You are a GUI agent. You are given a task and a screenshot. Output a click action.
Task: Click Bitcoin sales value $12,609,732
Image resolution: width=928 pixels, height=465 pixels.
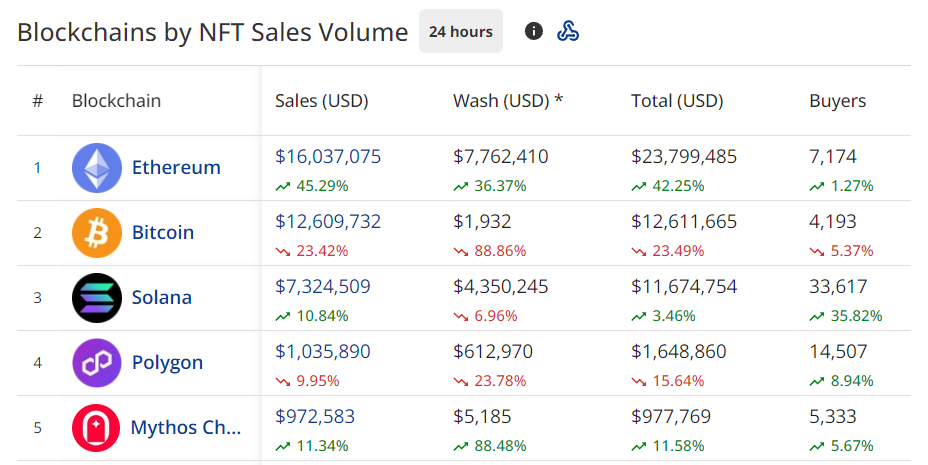(328, 222)
